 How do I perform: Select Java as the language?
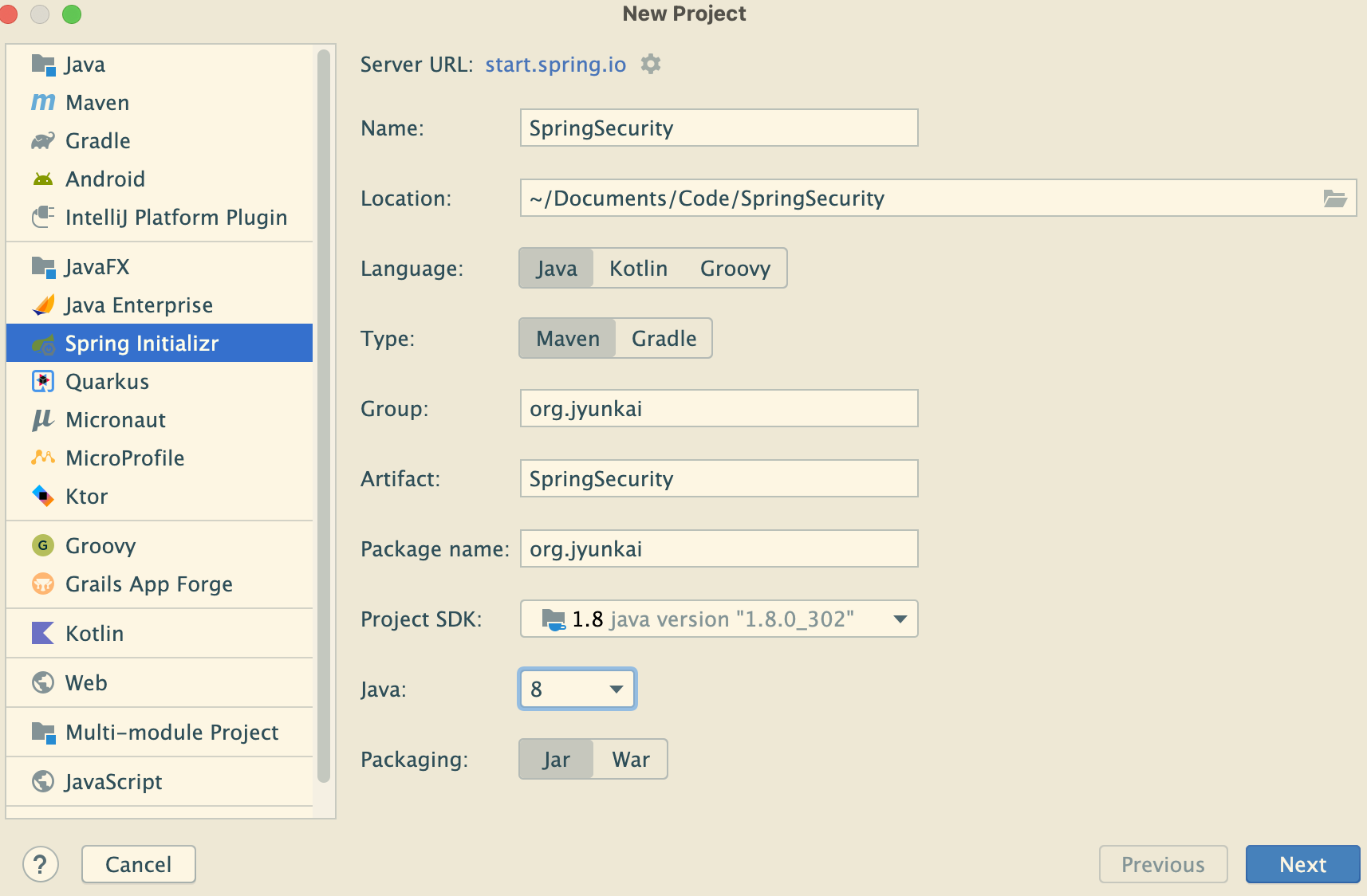click(x=557, y=269)
